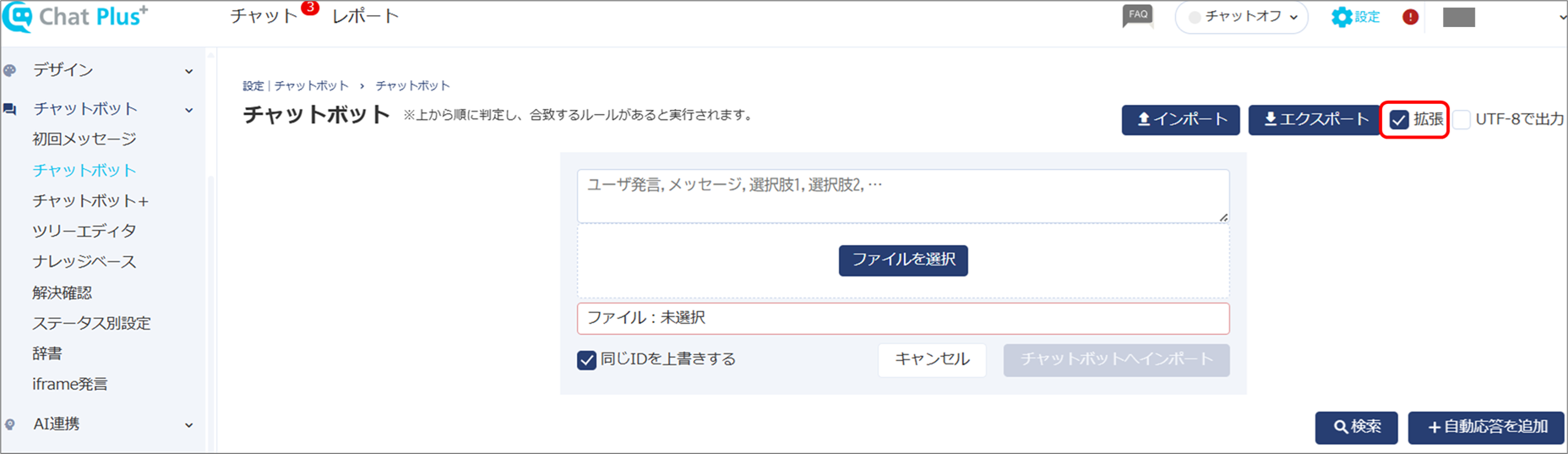Click the lightbulb icon beside AI連携
The image size is (1568, 454).
pyautogui.click(x=10, y=424)
